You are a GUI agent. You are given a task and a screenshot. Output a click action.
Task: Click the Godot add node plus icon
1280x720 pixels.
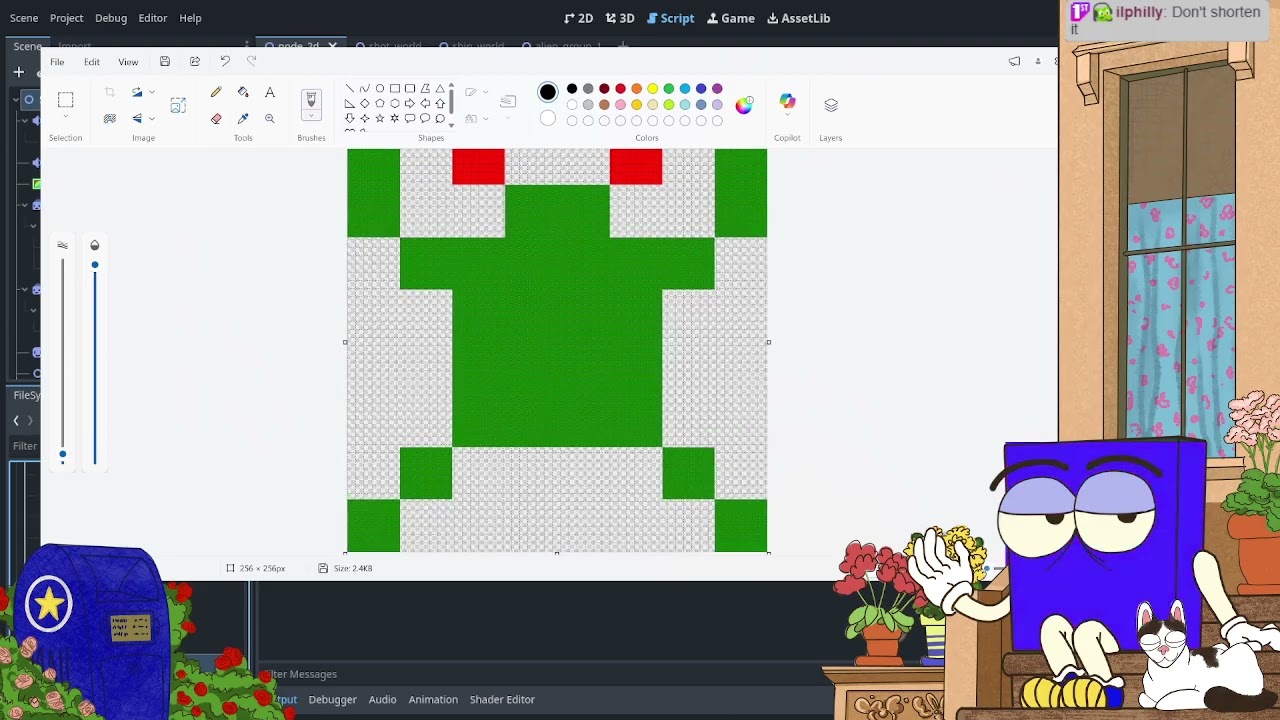point(18,72)
